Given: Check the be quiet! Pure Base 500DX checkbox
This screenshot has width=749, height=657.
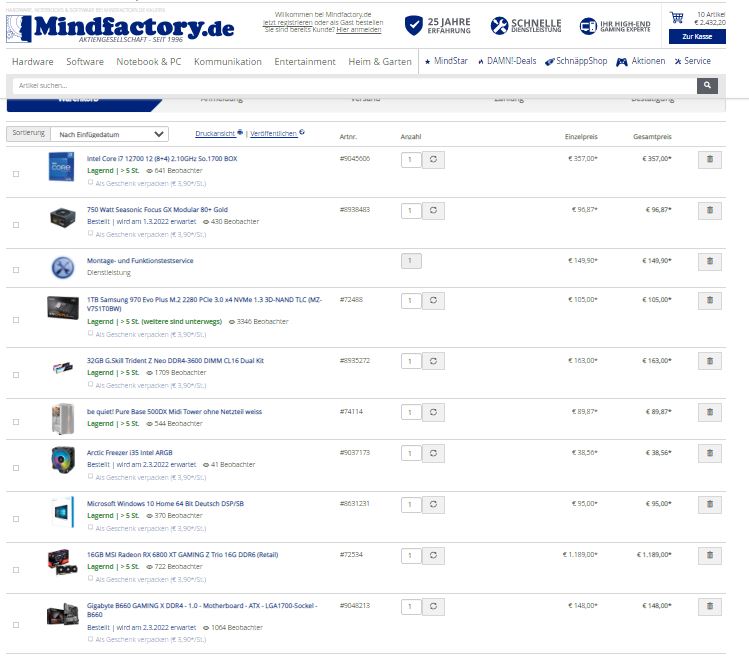Looking at the screenshot, I should click(x=16, y=422).
